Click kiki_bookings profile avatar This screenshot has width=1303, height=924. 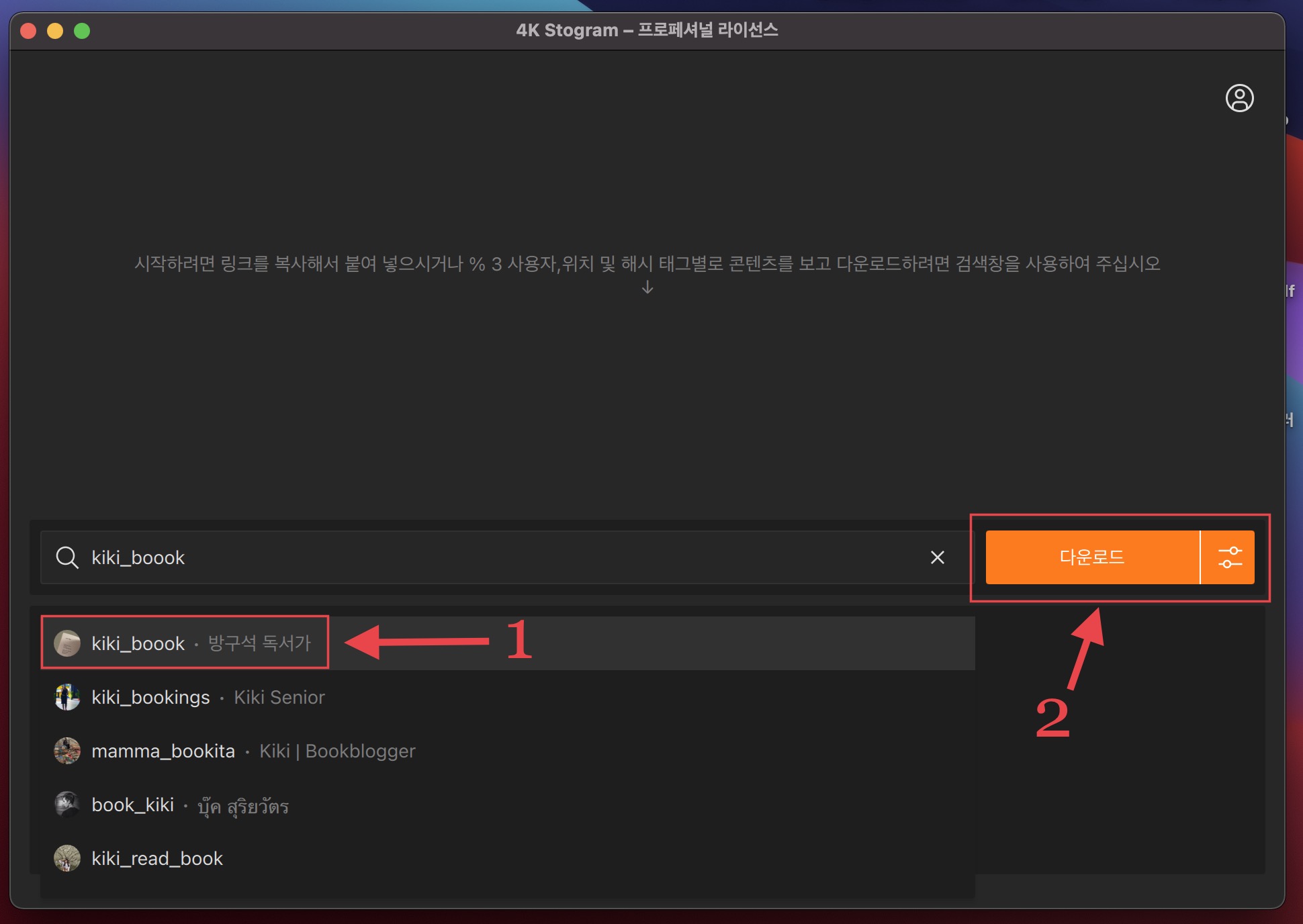tap(67, 697)
